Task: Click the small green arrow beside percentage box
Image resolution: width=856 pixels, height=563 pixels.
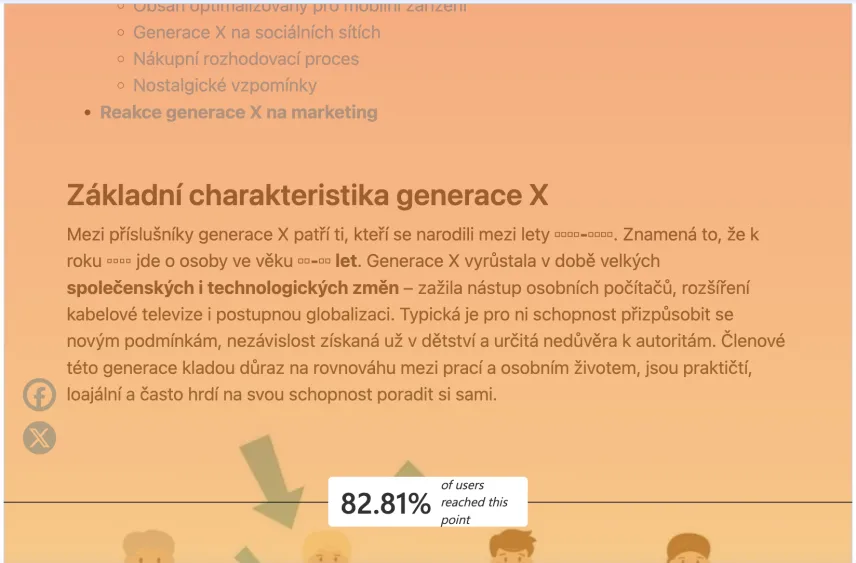Action: tap(408, 470)
